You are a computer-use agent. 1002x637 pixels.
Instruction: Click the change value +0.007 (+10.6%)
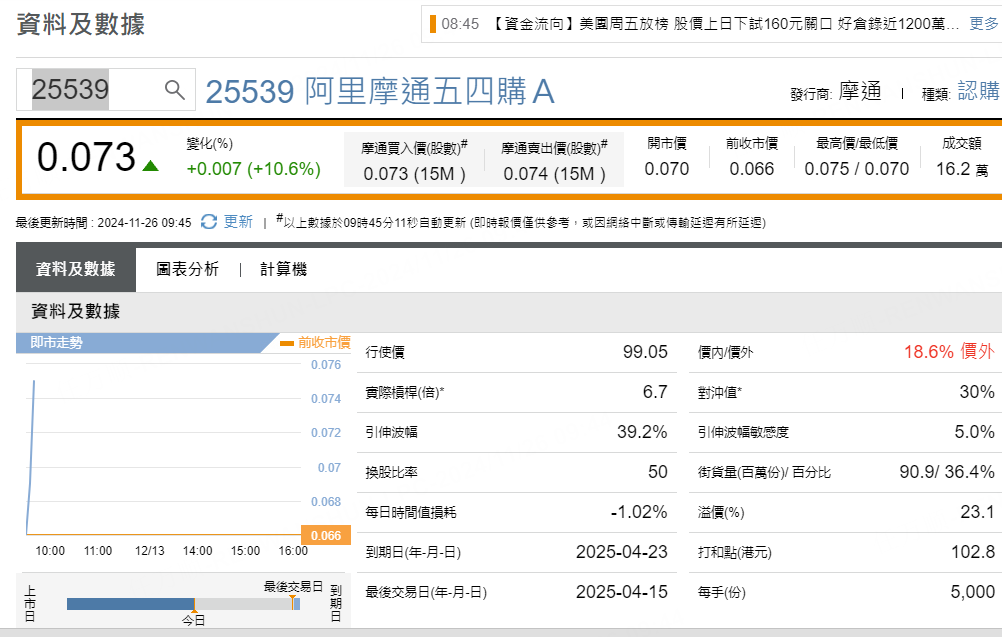[254, 169]
